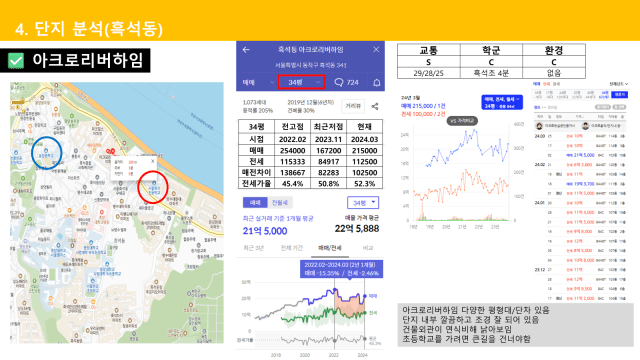This screenshot has height=360, width=640.
Task: Click the vs 가격비교 pill button
Action: [462, 121]
